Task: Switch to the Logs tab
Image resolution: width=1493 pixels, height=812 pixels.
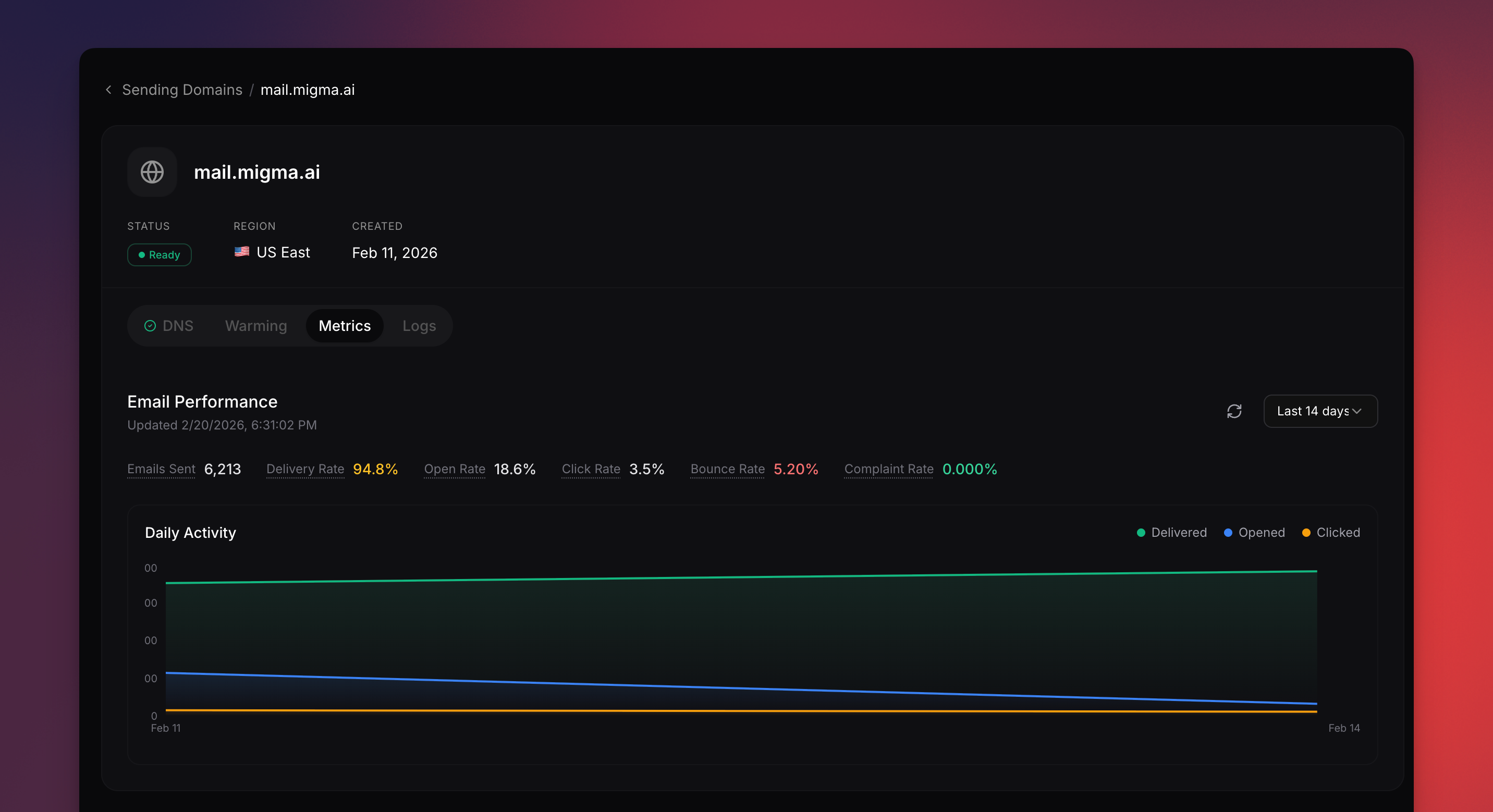Action: point(419,326)
